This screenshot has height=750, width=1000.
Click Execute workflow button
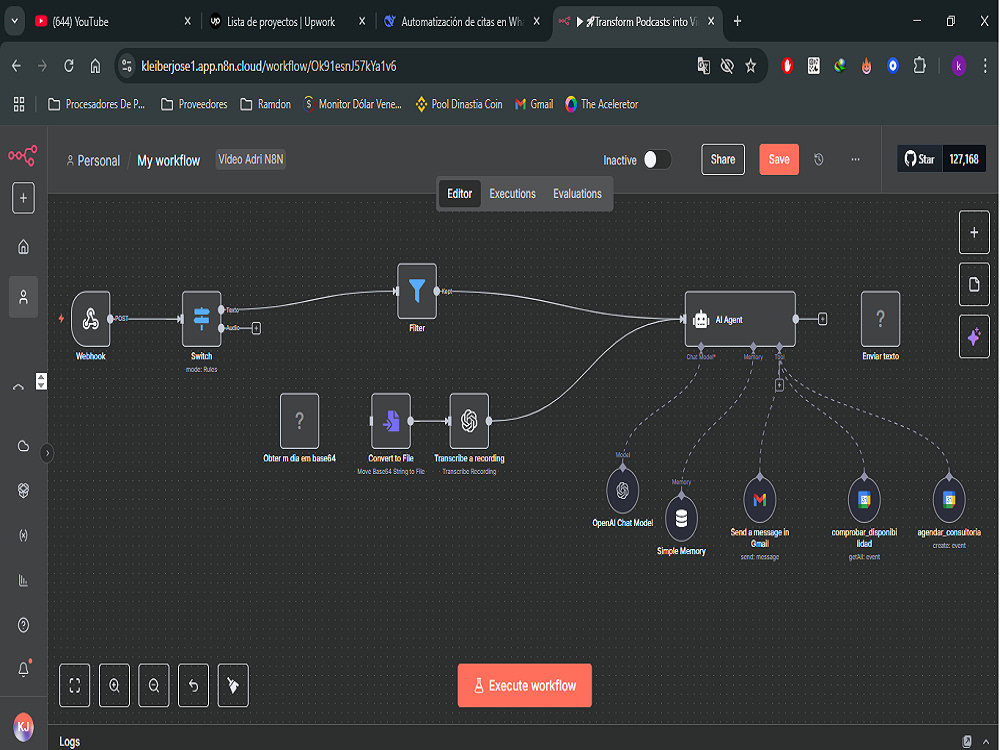524,686
